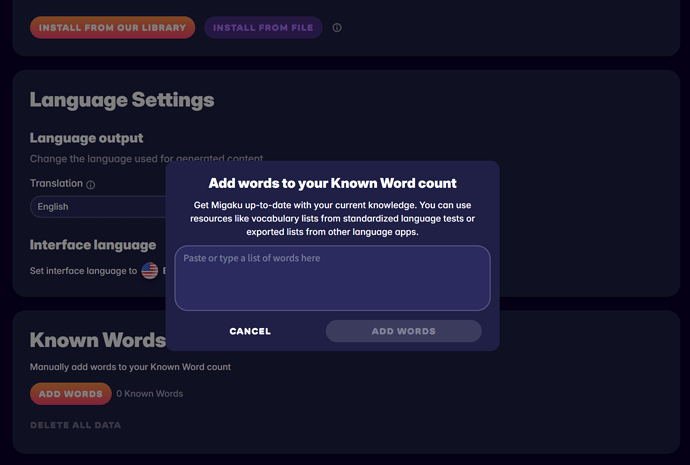Click the 'Translation' label text

tap(56, 183)
